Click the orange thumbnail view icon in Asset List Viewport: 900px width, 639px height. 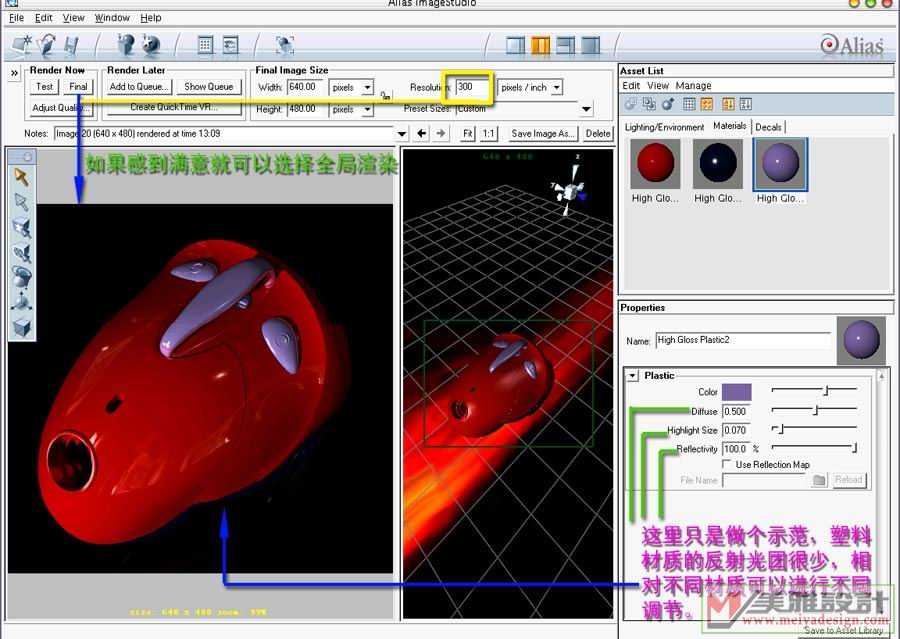tap(707, 104)
